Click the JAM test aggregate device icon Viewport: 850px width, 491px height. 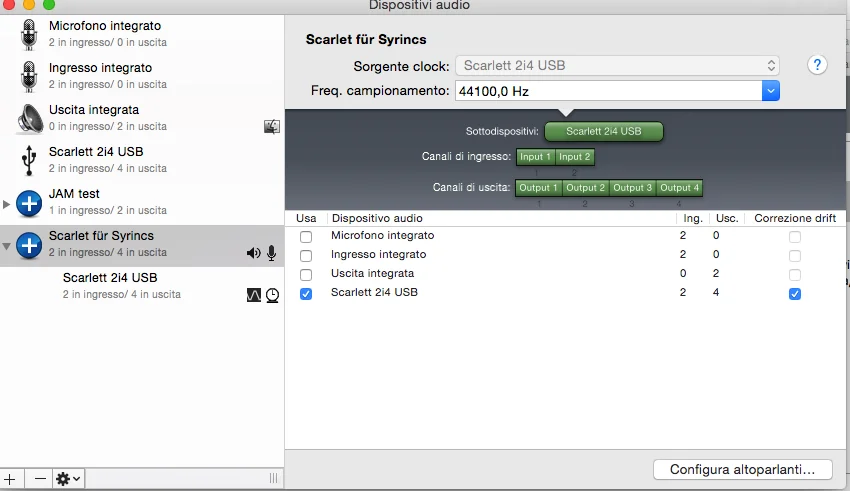(30, 202)
